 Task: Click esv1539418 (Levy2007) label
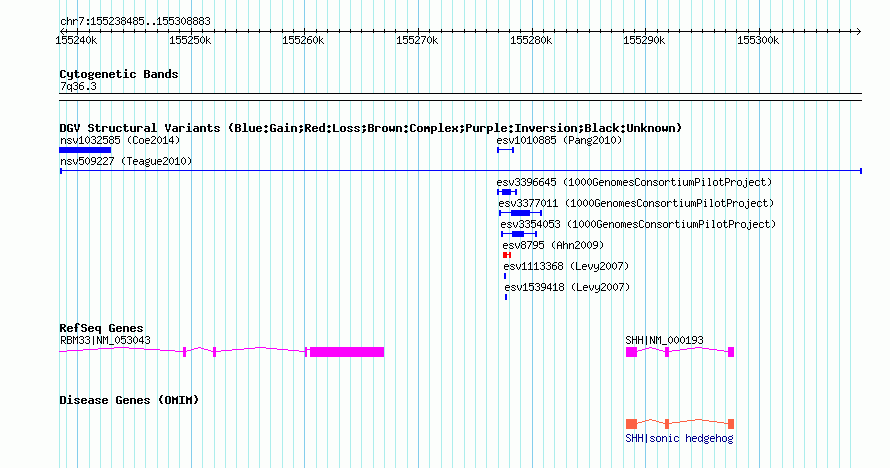click(567, 287)
